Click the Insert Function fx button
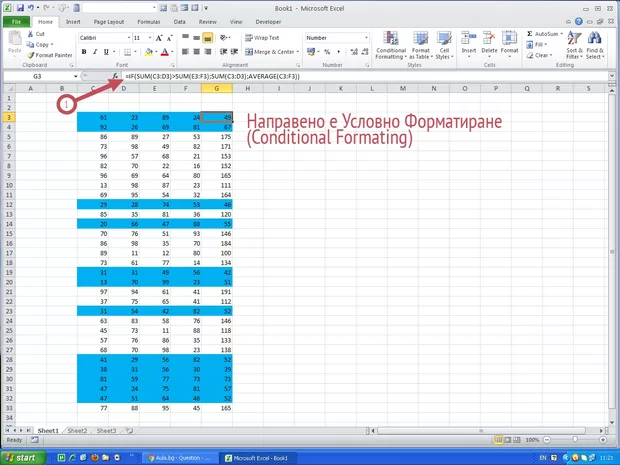Screen dimensions: 620x465 (x=115, y=76)
